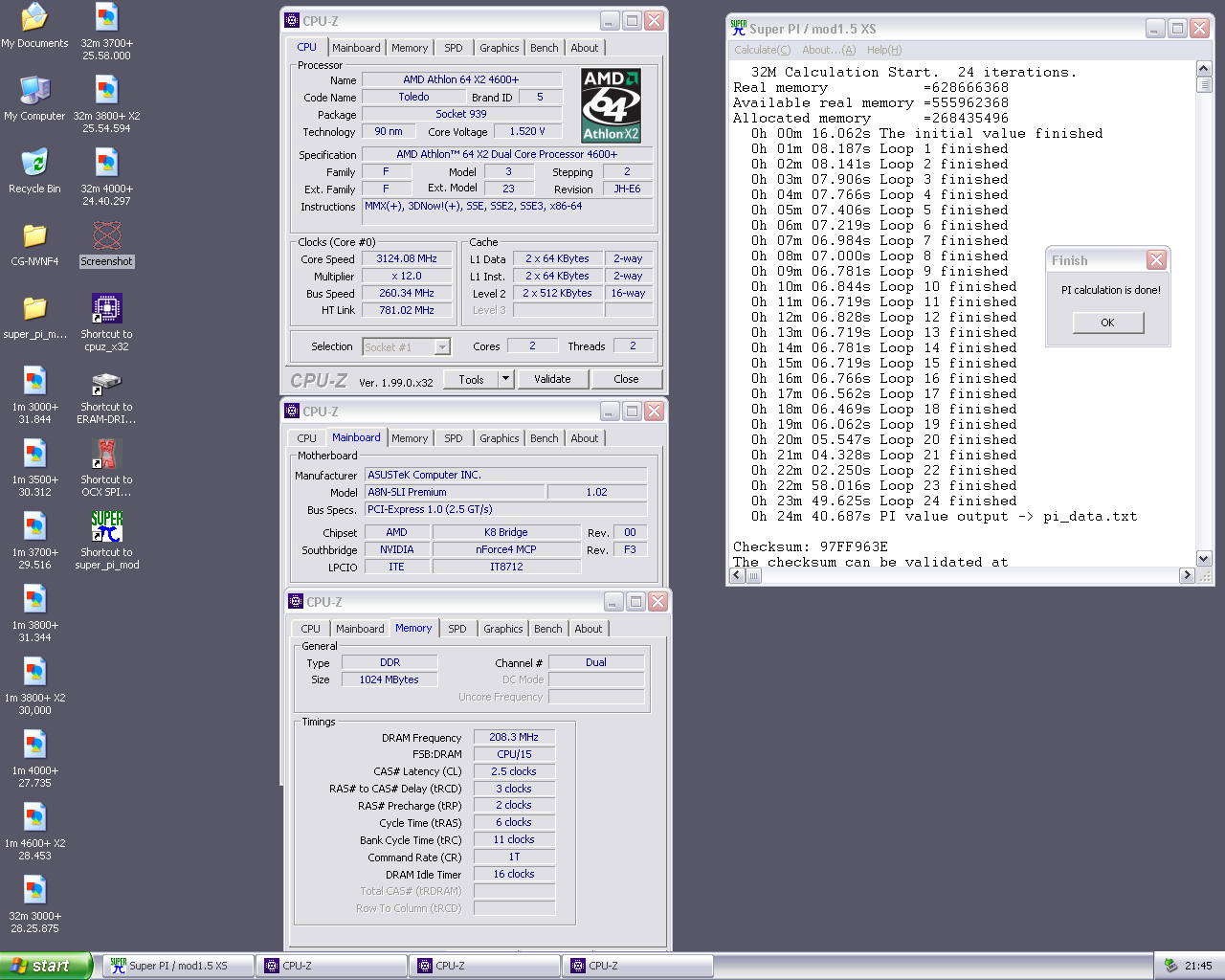Image resolution: width=1225 pixels, height=980 pixels.
Task: Open Help menu in Super PI
Action: [884, 50]
